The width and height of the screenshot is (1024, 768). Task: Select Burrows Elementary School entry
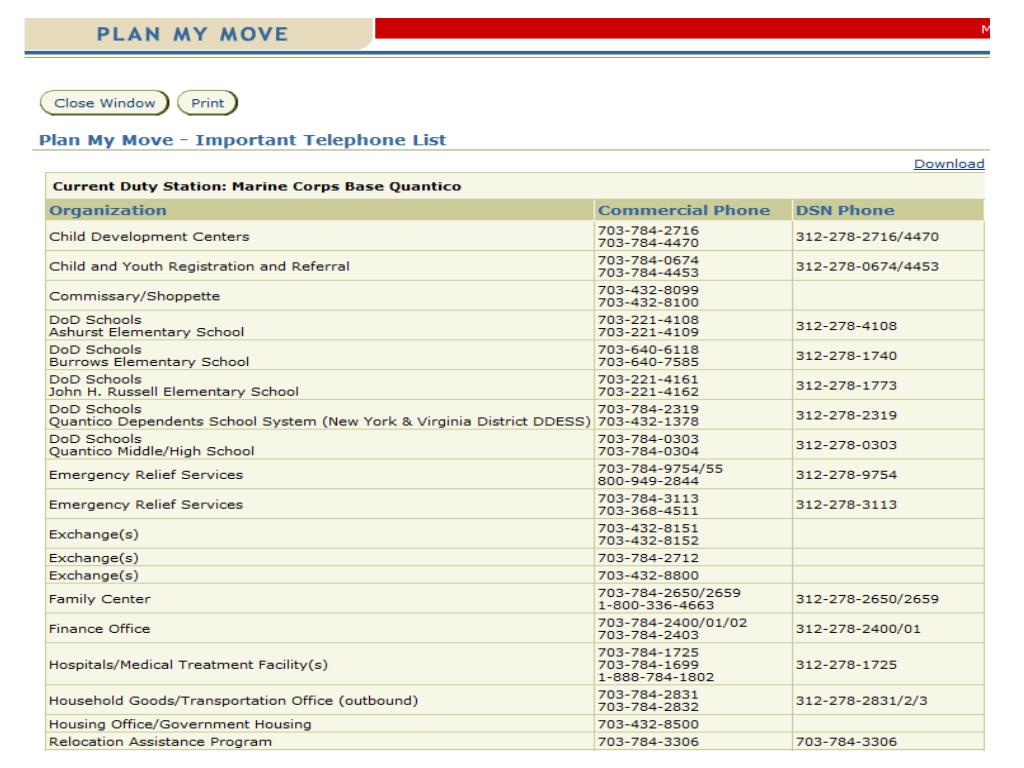[149, 362]
